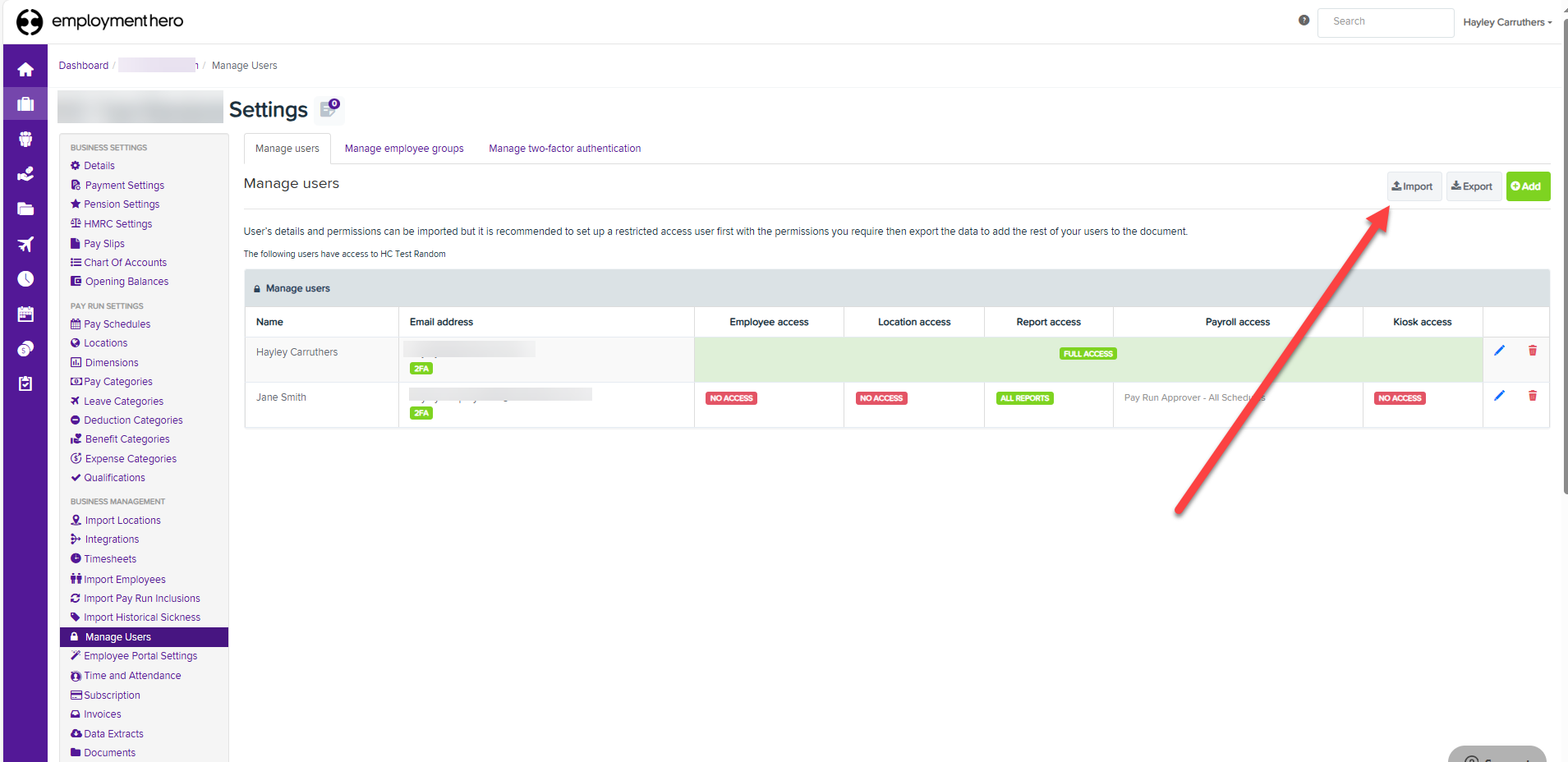The width and height of the screenshot is (1568, 762).
Task: Delete Jane Smith with trash icon
Action: tap(1532, 396)
